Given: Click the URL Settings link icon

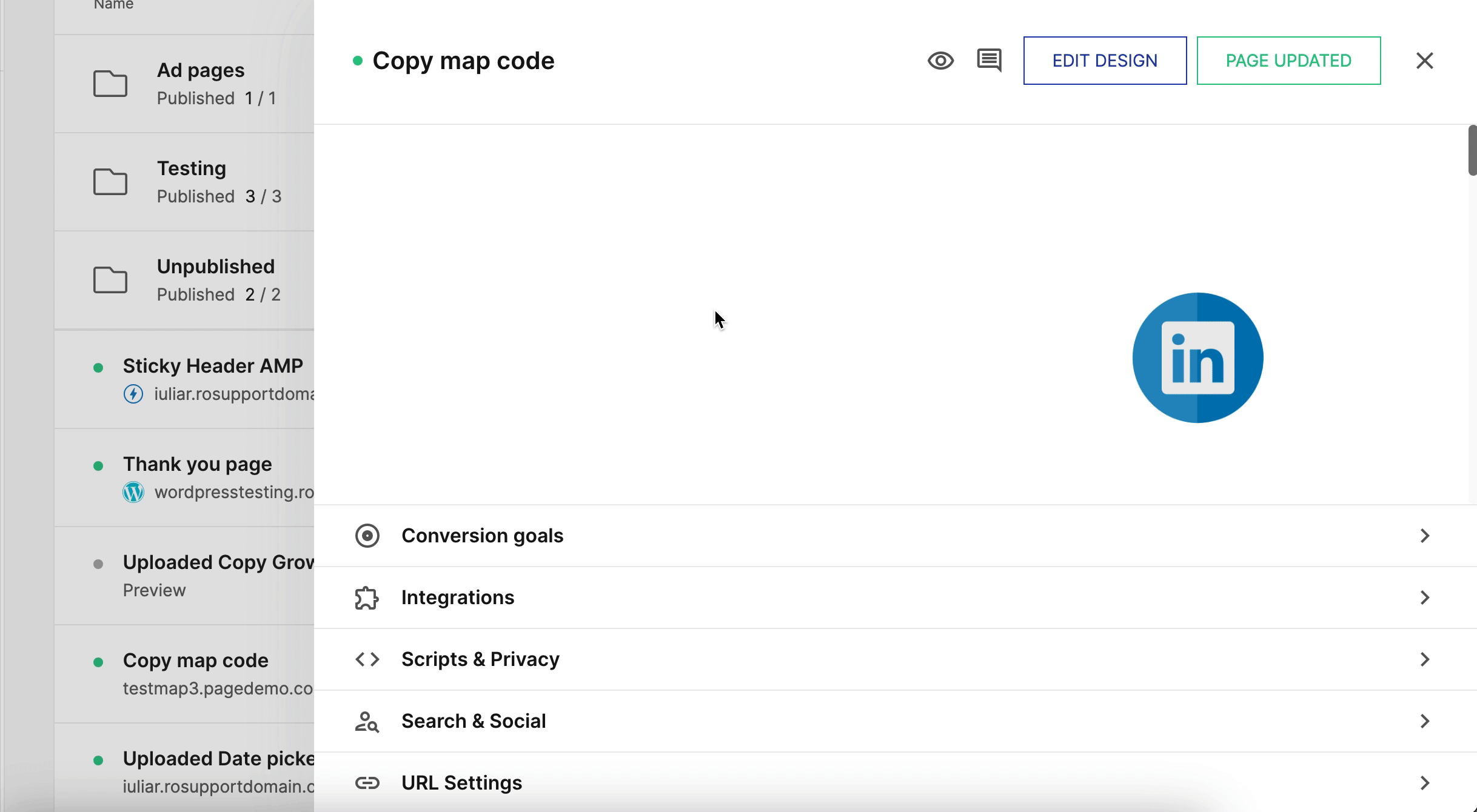Looking at the screenshot, I should [x=367, y=783].
